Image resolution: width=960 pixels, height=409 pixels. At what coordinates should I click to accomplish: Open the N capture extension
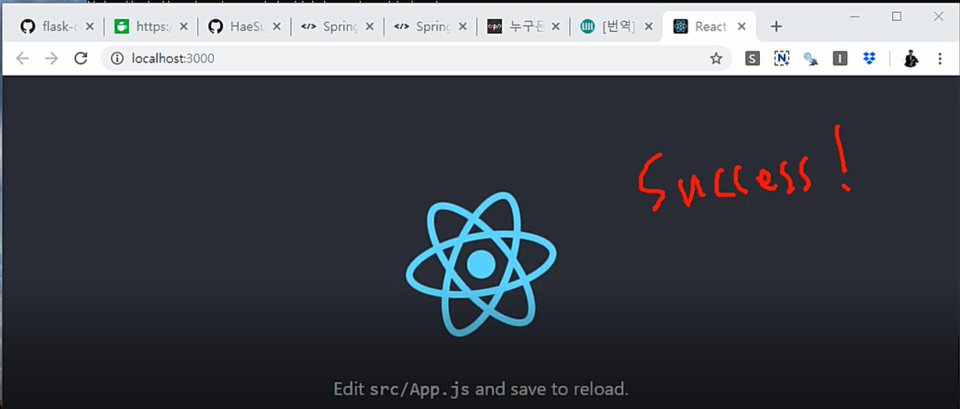(781, 59)
